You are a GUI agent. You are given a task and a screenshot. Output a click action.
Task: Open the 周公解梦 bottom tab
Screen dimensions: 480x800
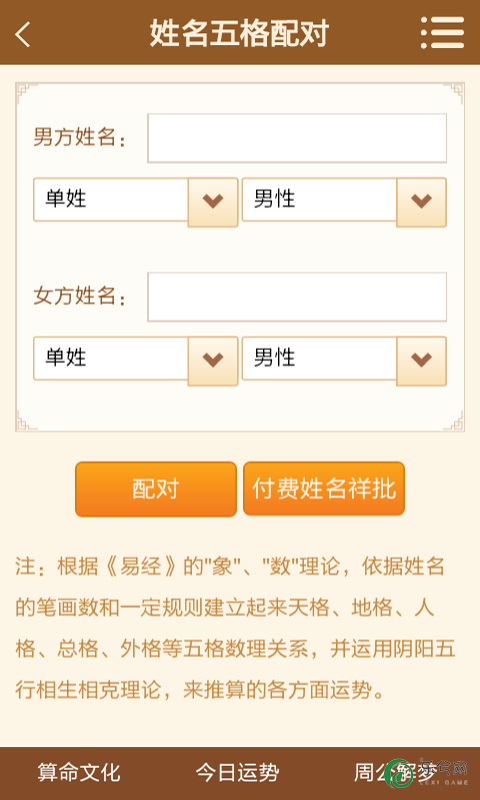point(396,772)
